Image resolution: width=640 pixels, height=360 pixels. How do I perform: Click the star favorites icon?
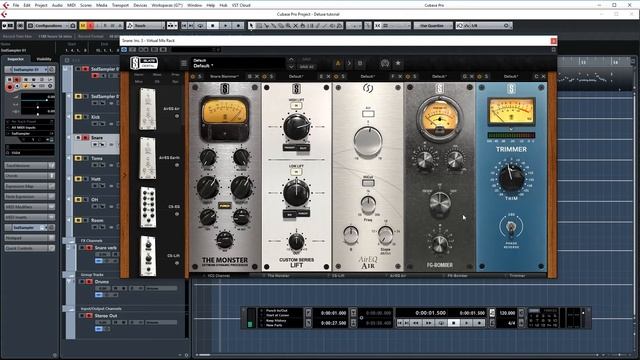398,63
